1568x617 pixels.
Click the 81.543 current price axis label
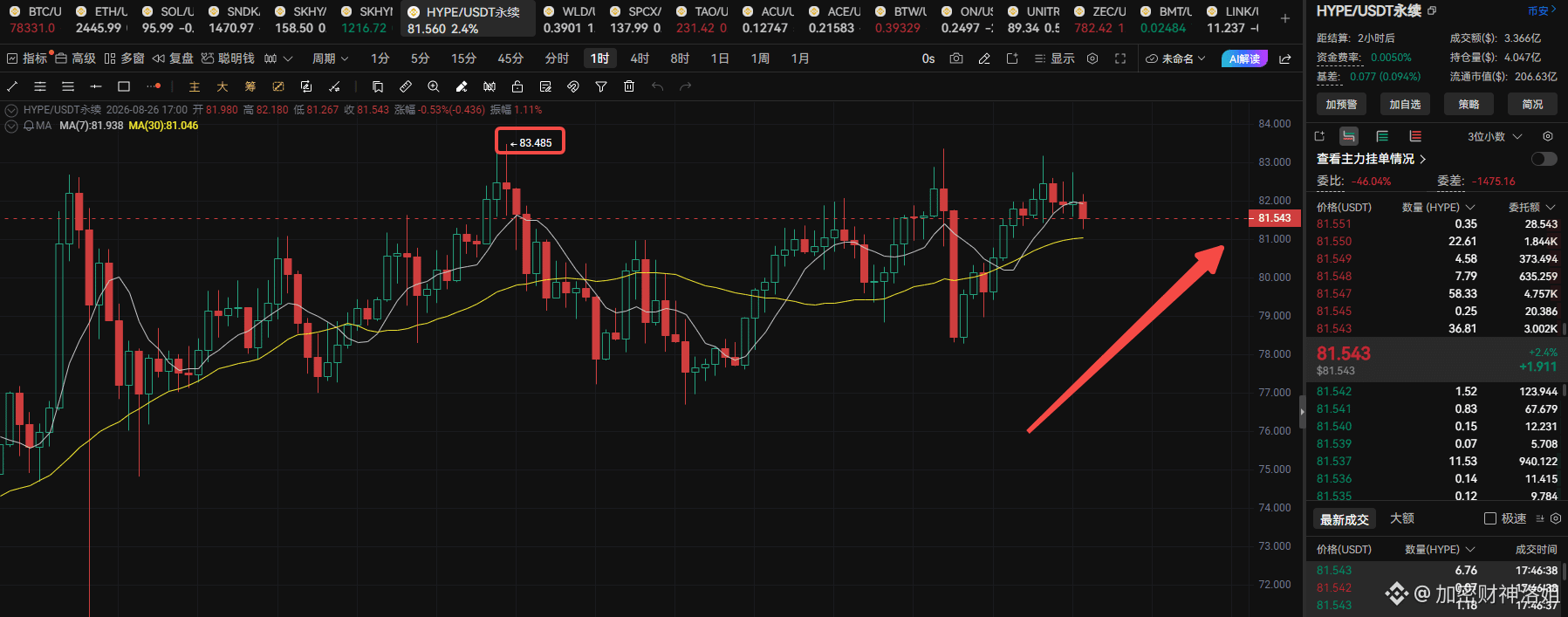click(x=1275, y=218)
